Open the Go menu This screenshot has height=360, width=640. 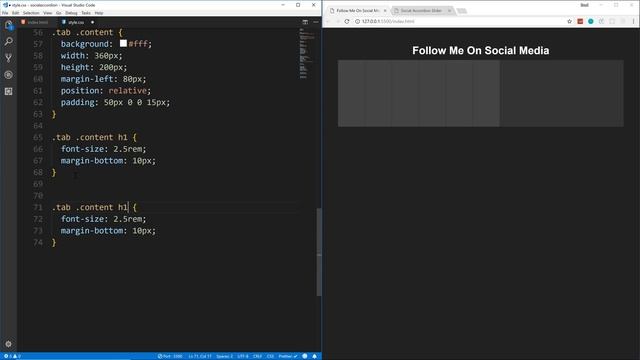58,13
